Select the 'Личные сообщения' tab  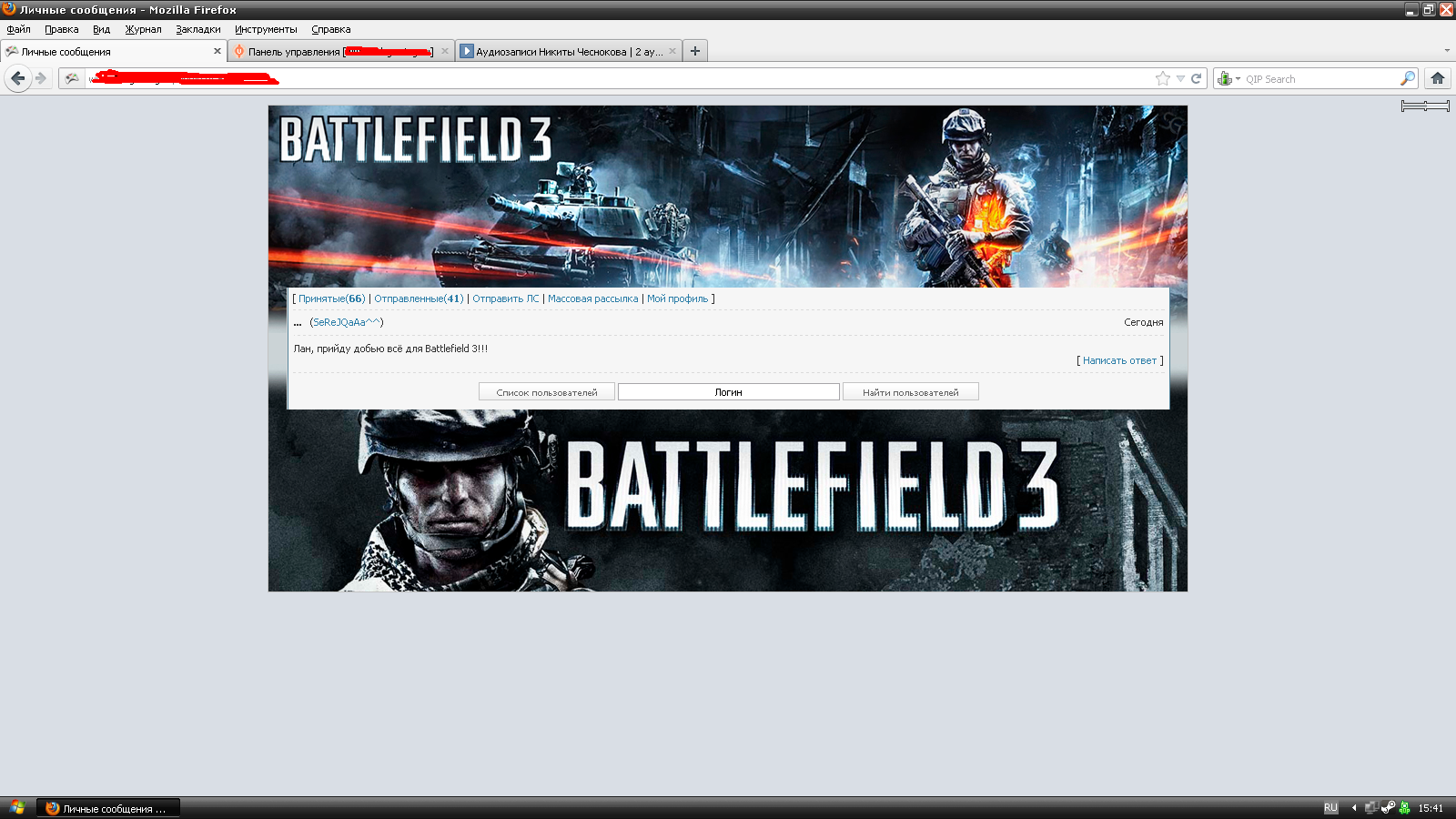click(113, 51)
